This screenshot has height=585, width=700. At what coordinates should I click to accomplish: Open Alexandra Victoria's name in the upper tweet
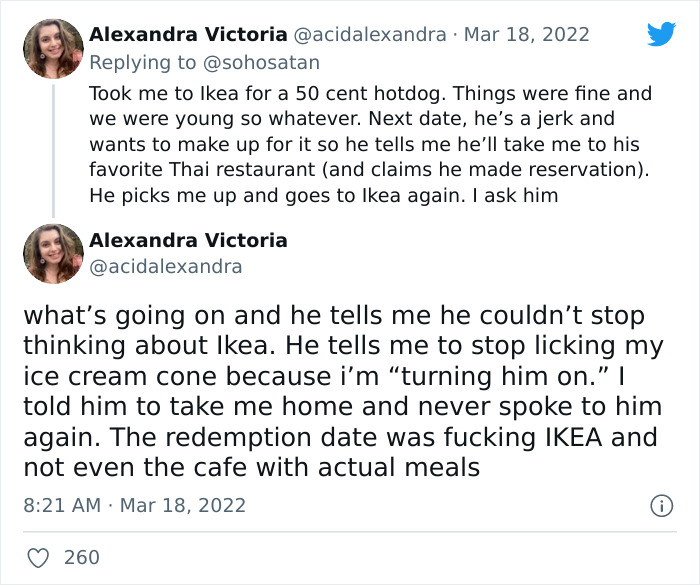(187, 34)
